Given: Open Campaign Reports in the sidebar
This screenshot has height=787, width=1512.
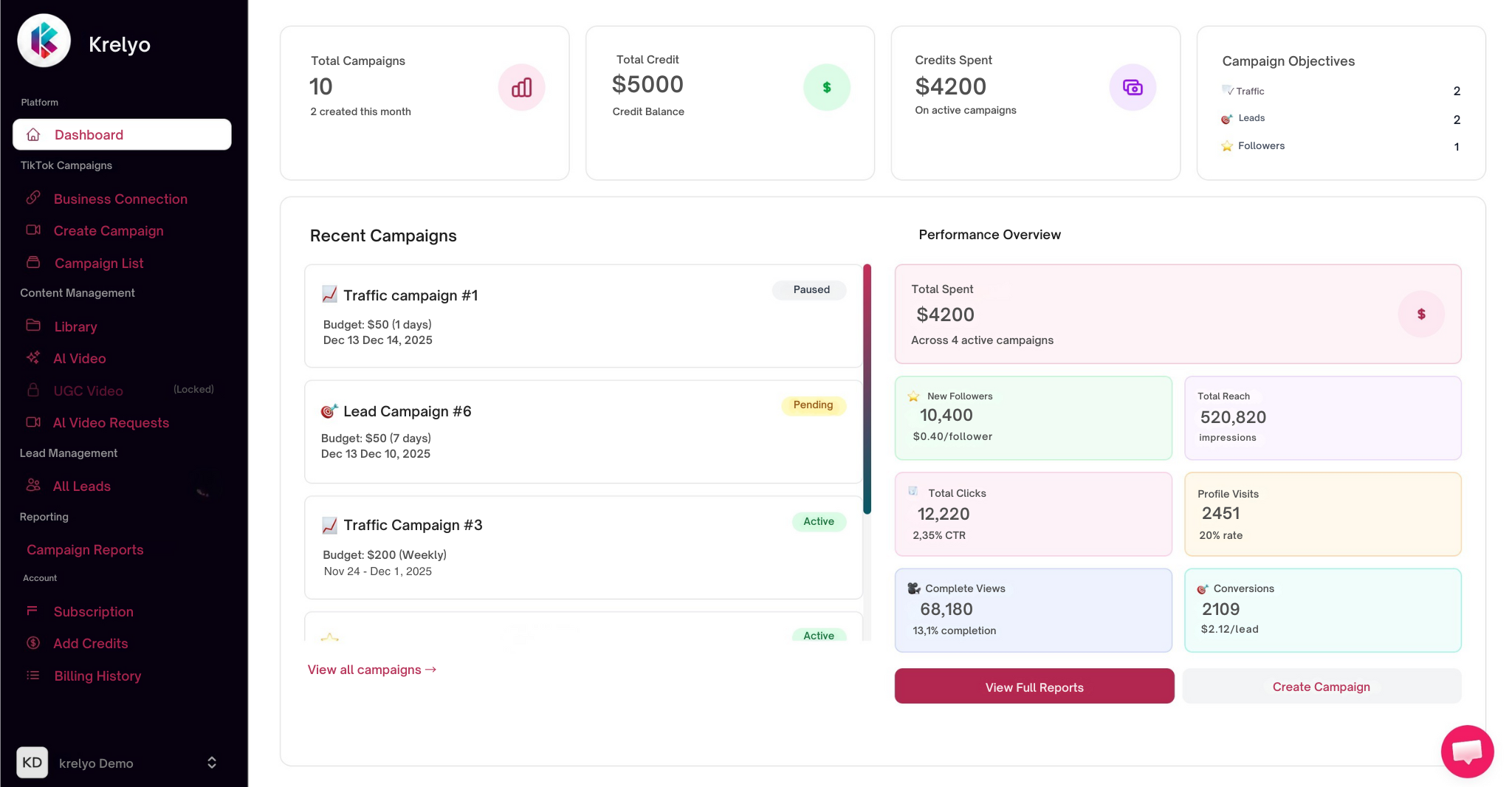Looking at the screenshot, I should click(85, 549).
